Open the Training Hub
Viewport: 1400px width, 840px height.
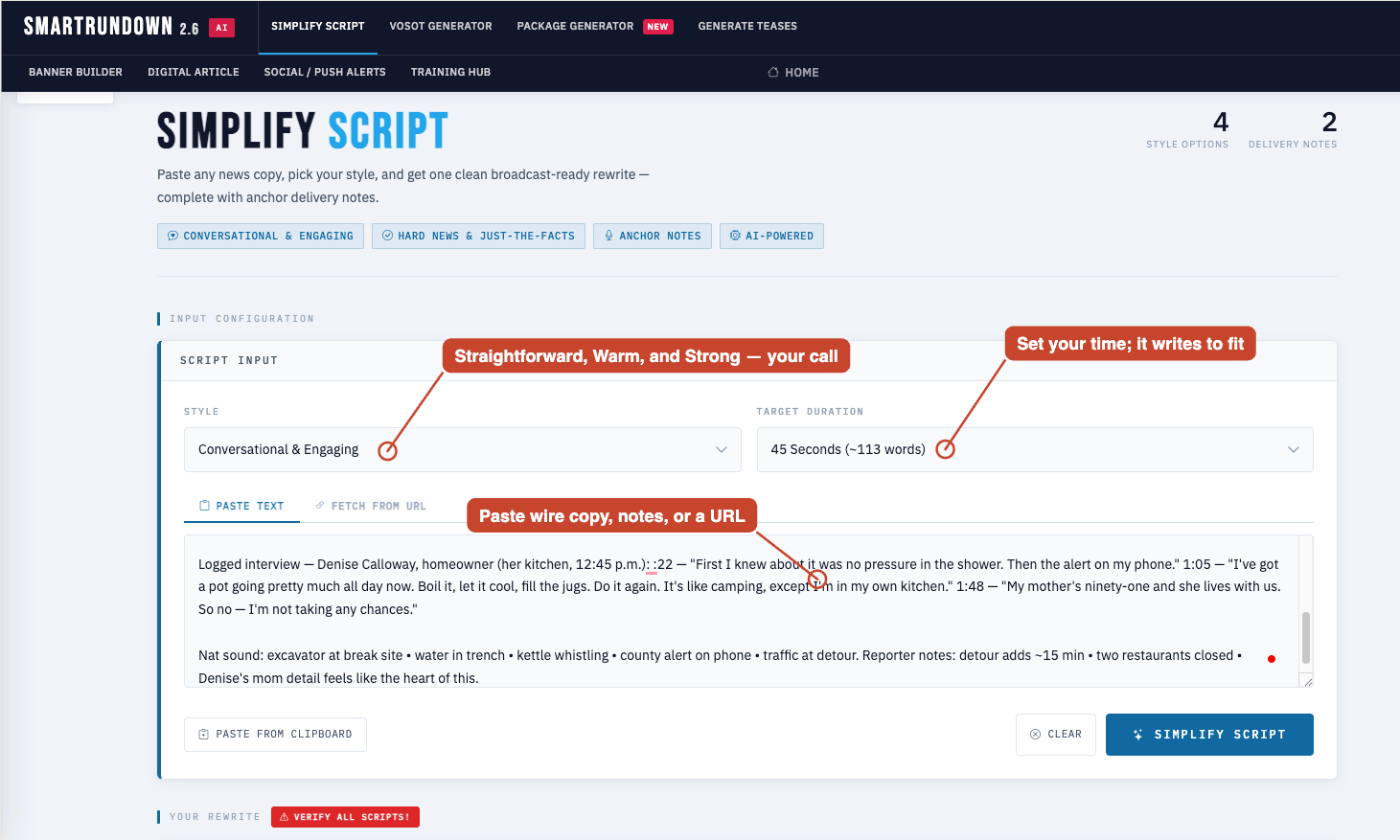click(450, 72)
